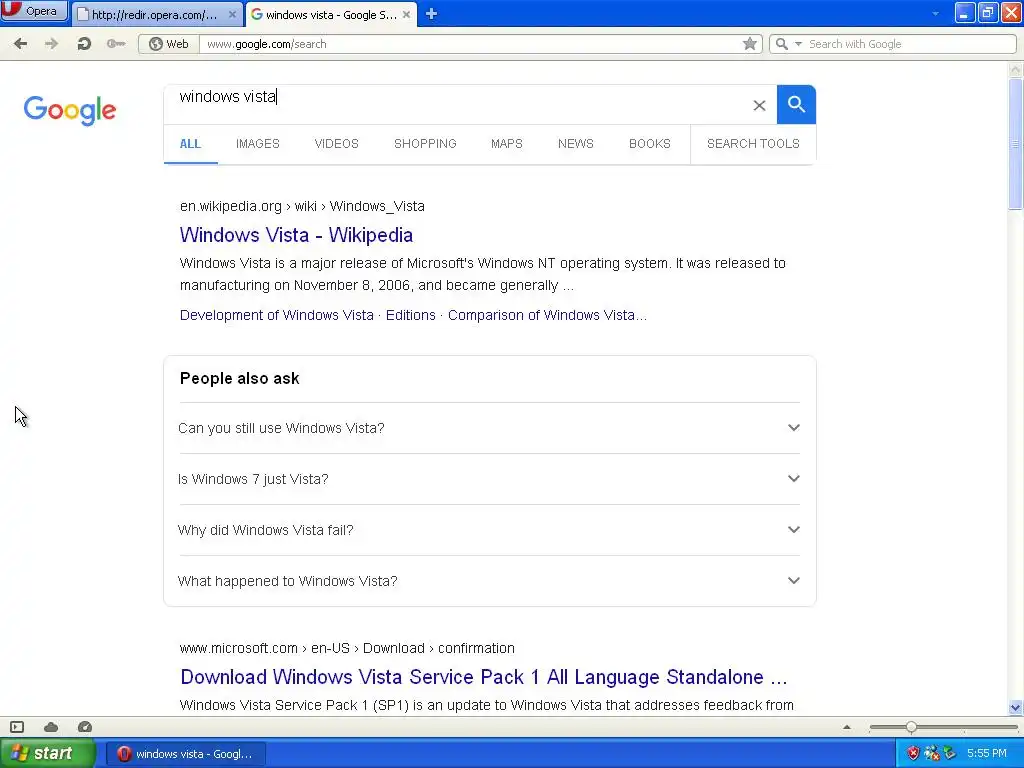Click the middle system tray icon

point(931,754)
